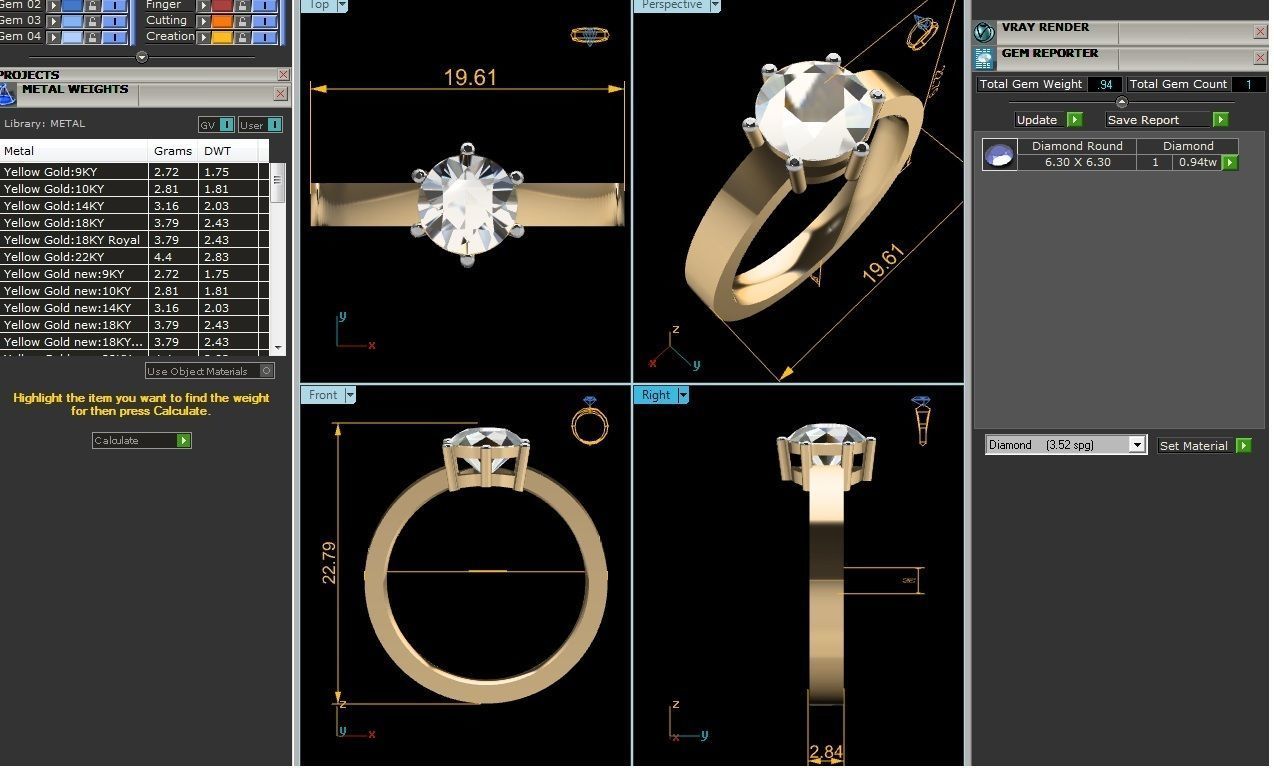Close the VRay Render panel
The height and width of the screenshot is (780, 1274).
click(1260, 32)
